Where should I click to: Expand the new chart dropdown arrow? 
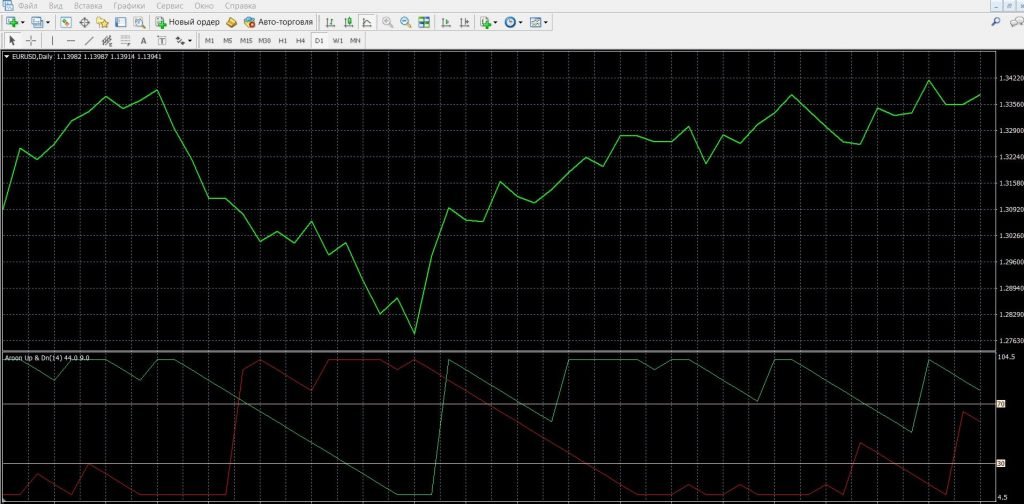coord(23,21)
